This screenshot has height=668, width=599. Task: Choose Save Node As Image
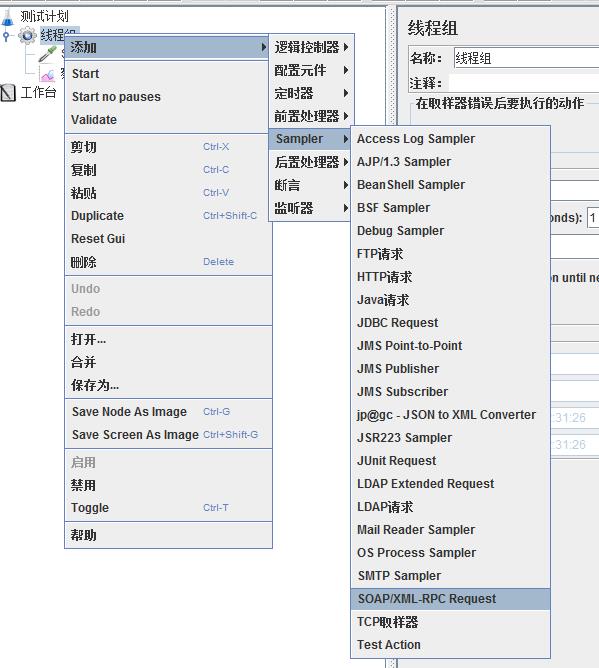point(168,412)
